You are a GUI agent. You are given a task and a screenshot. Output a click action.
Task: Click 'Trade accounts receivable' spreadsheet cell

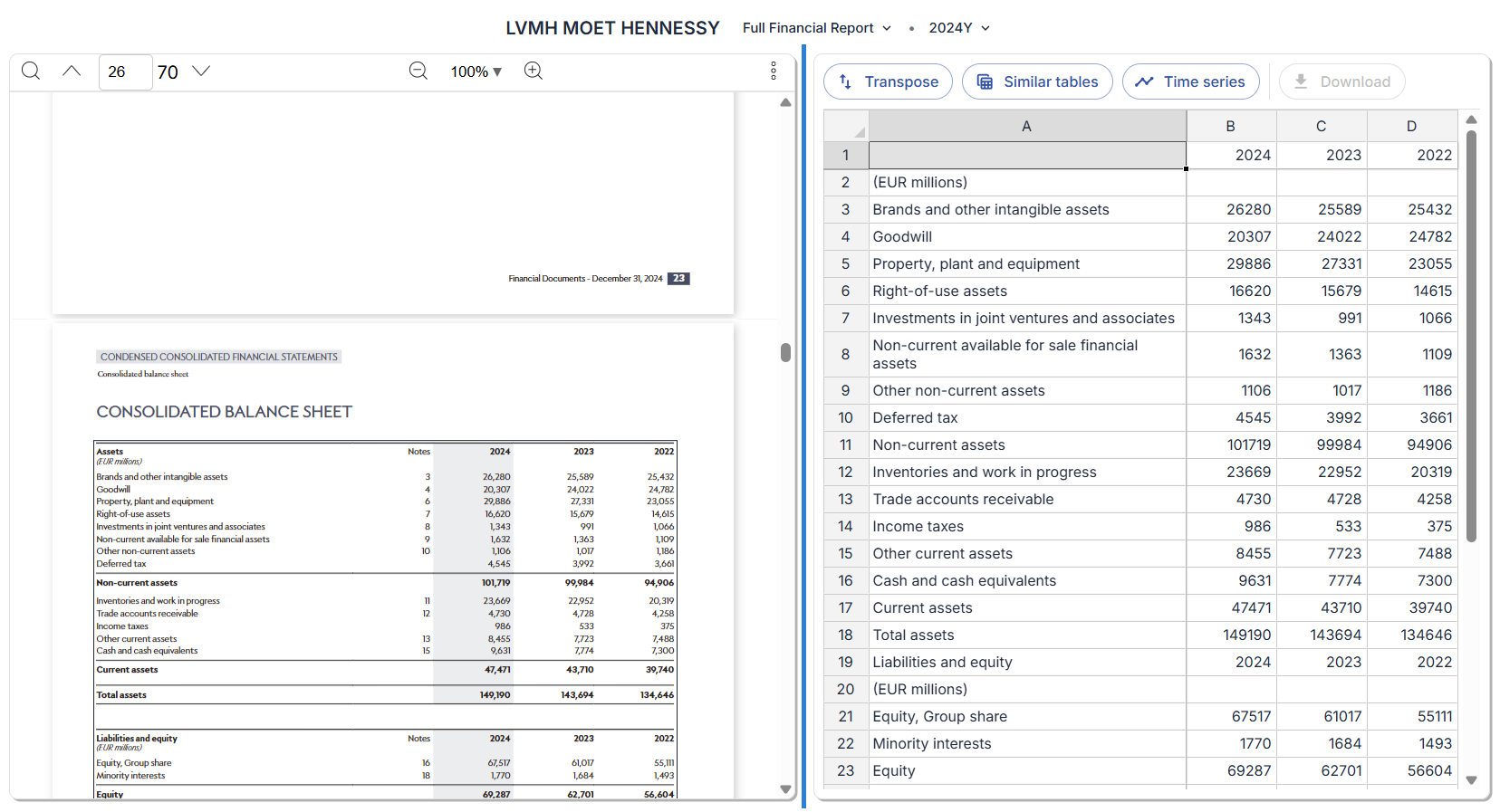click(x=1027, y=499)
